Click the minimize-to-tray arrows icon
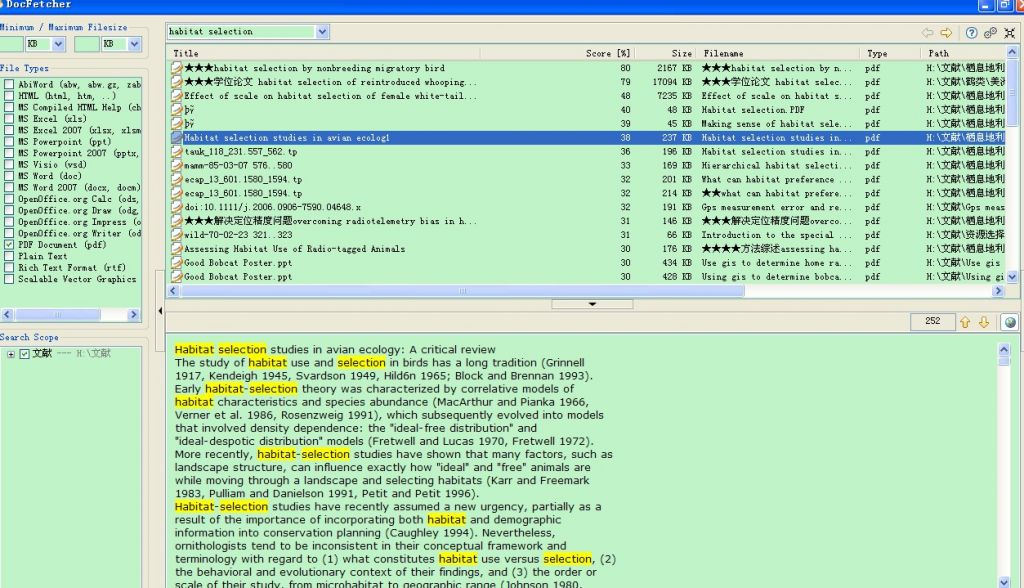Screen dimensions: 1024x588 tap(1009, 32)
